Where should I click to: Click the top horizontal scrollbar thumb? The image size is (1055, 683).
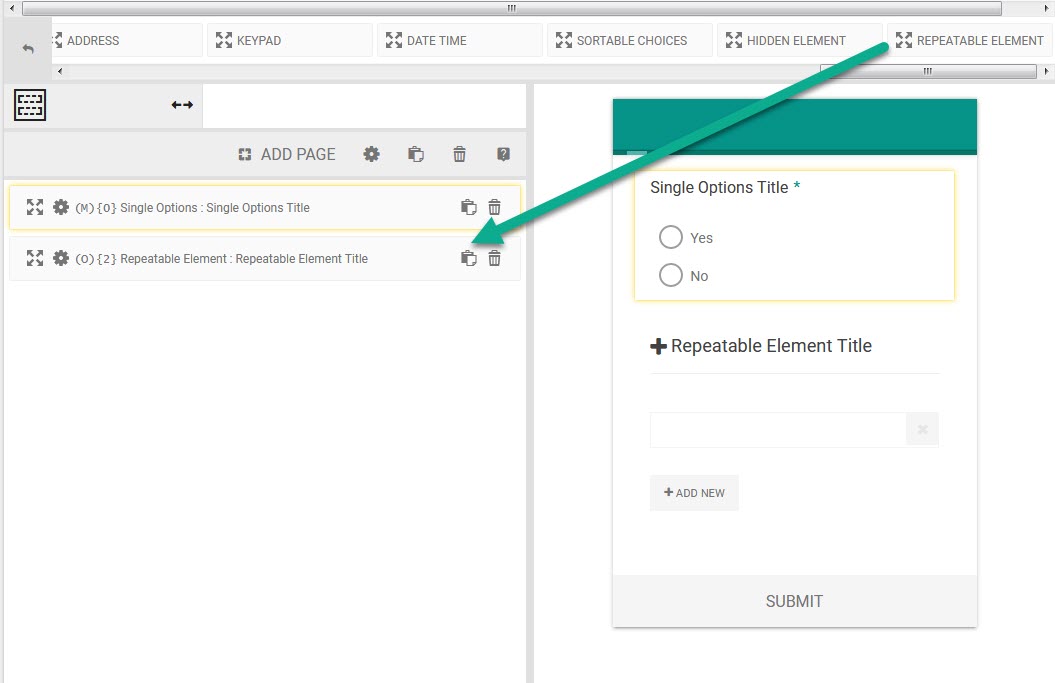[511, 8]
